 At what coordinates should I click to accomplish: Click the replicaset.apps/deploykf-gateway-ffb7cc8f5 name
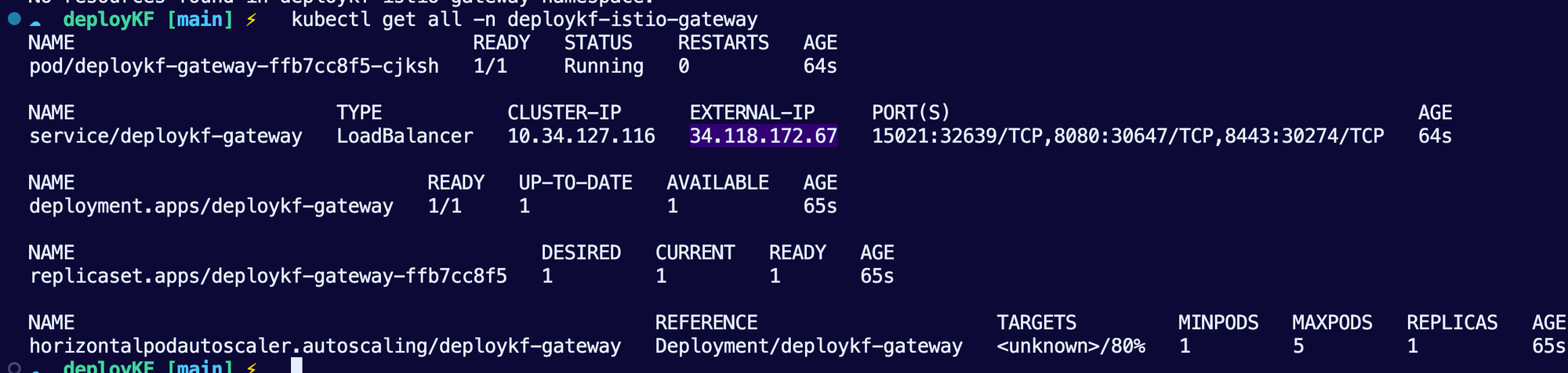click(x=268, y=277)
